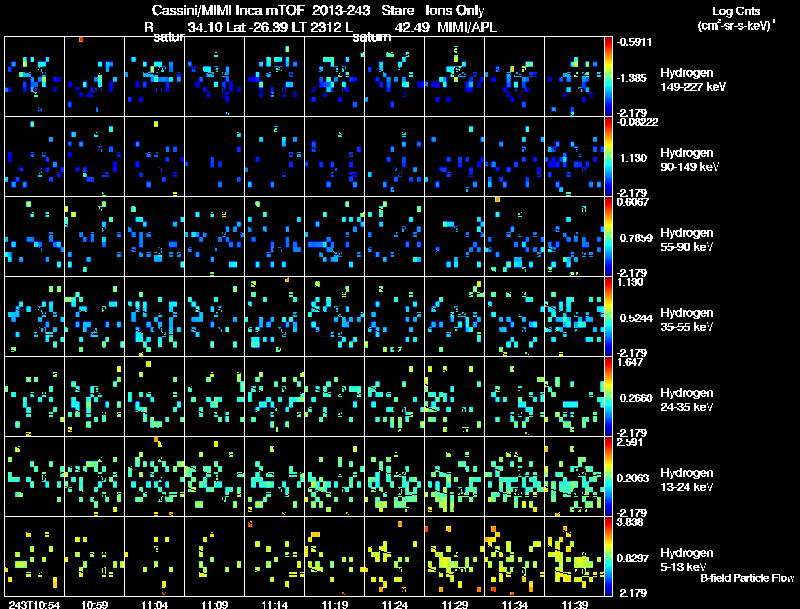The height and width of the screenshot is (609, 800).
Task: Click the '11:34' time axis label
Action: click(x=515, y=604)
